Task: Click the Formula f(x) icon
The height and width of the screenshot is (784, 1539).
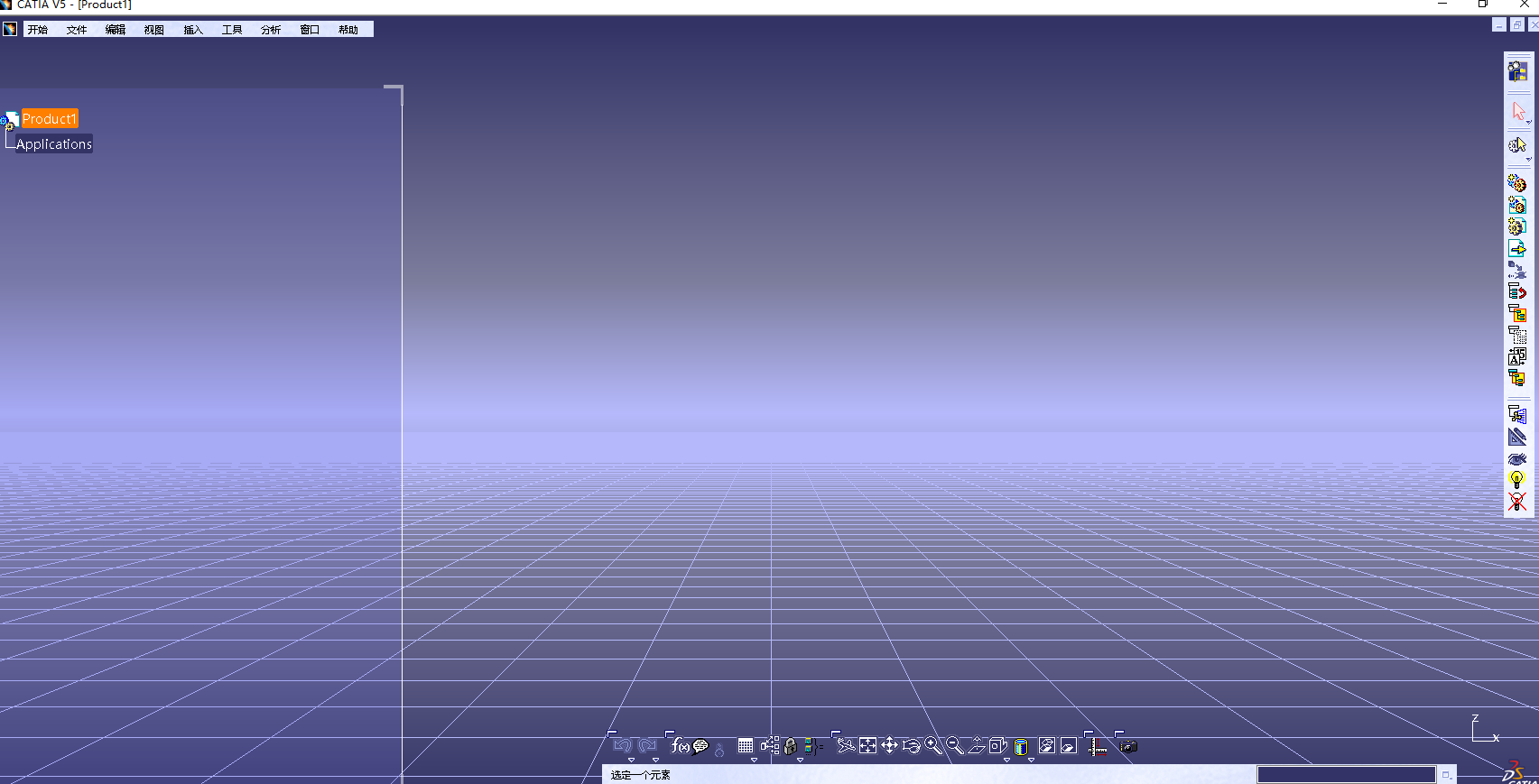Action: pos(680,746)
